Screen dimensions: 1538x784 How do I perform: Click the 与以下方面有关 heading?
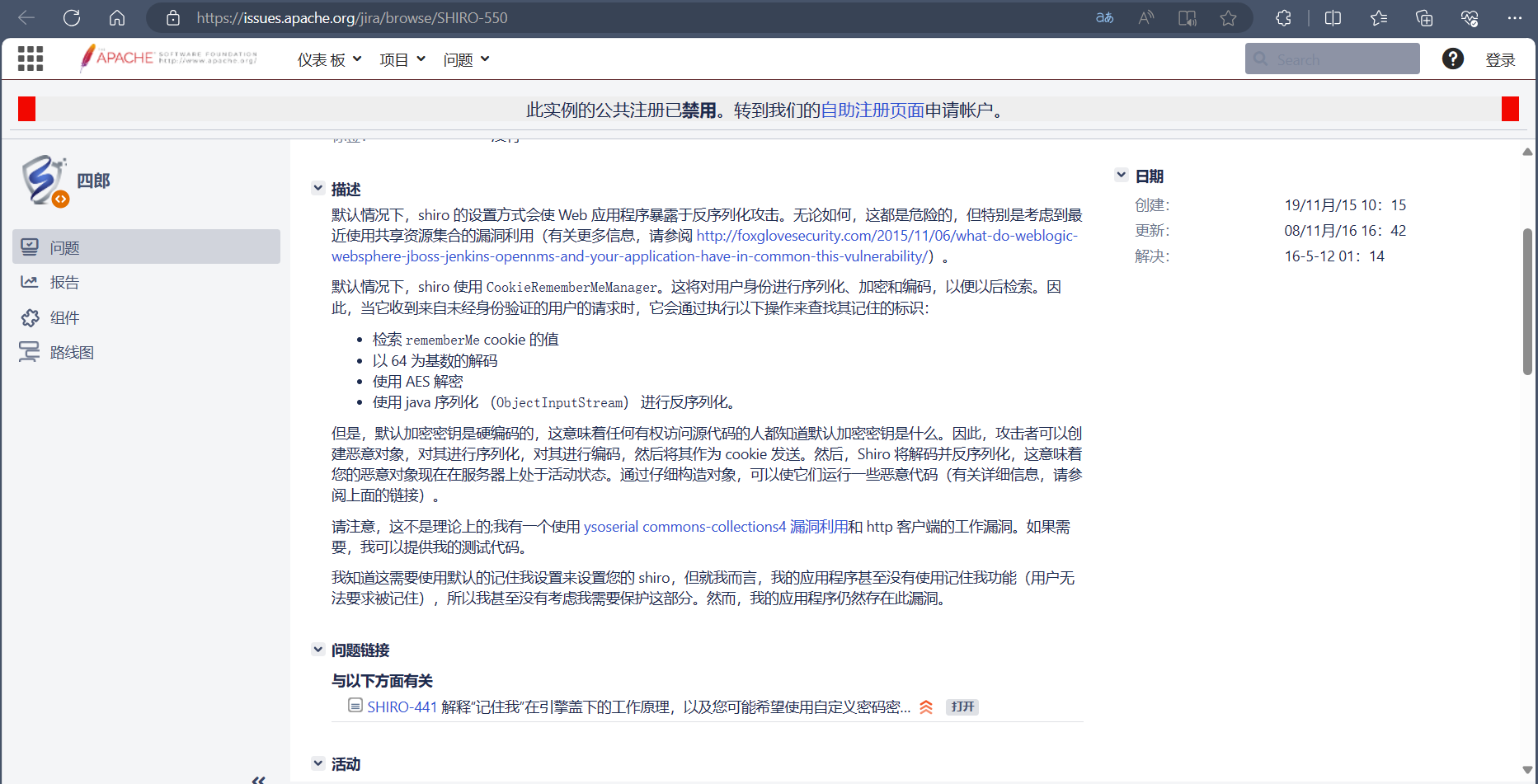pos(382,680)
